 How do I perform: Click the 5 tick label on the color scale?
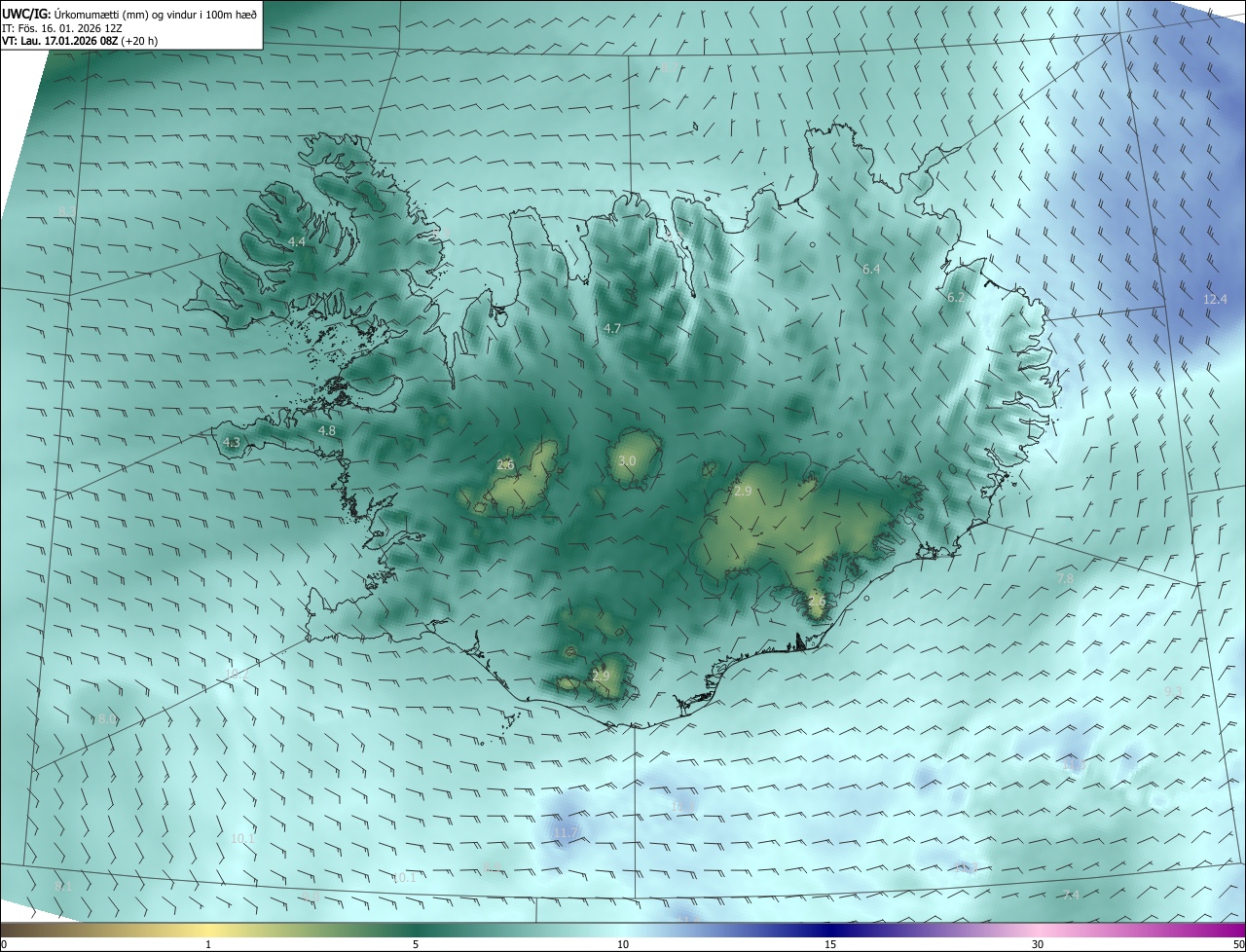[416, 944]
